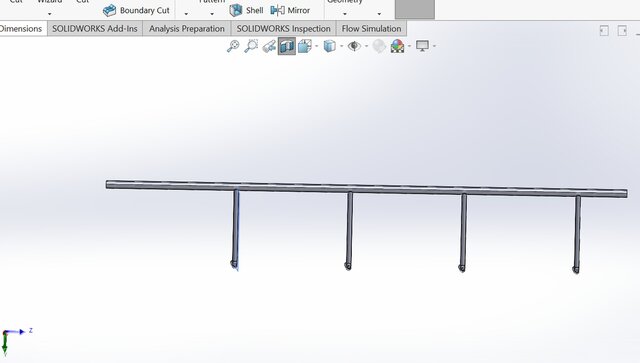Screen dimensions: 640x363
Task: Select the Mirror feature icon
Action: tap(278, 10)
